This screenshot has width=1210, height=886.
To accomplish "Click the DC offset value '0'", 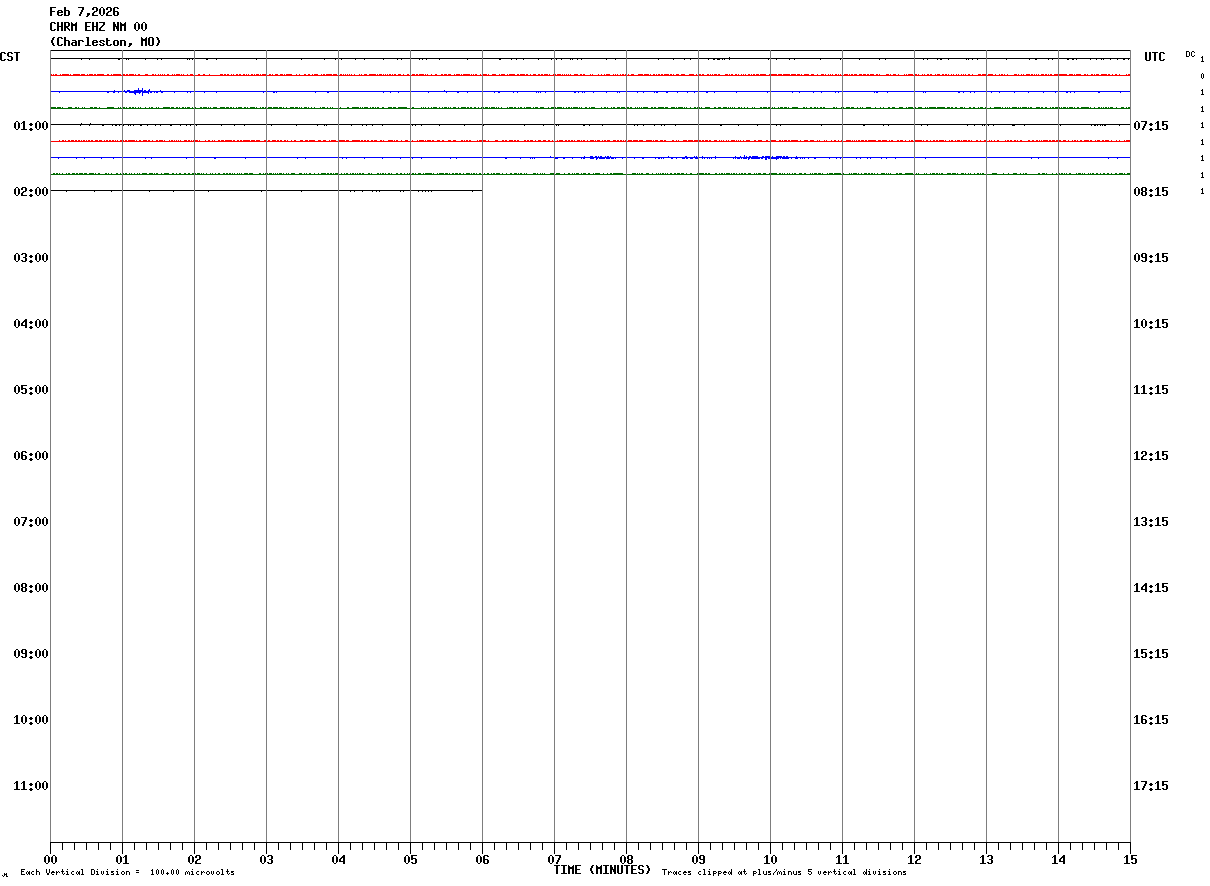I will [x=1202, y=76].
